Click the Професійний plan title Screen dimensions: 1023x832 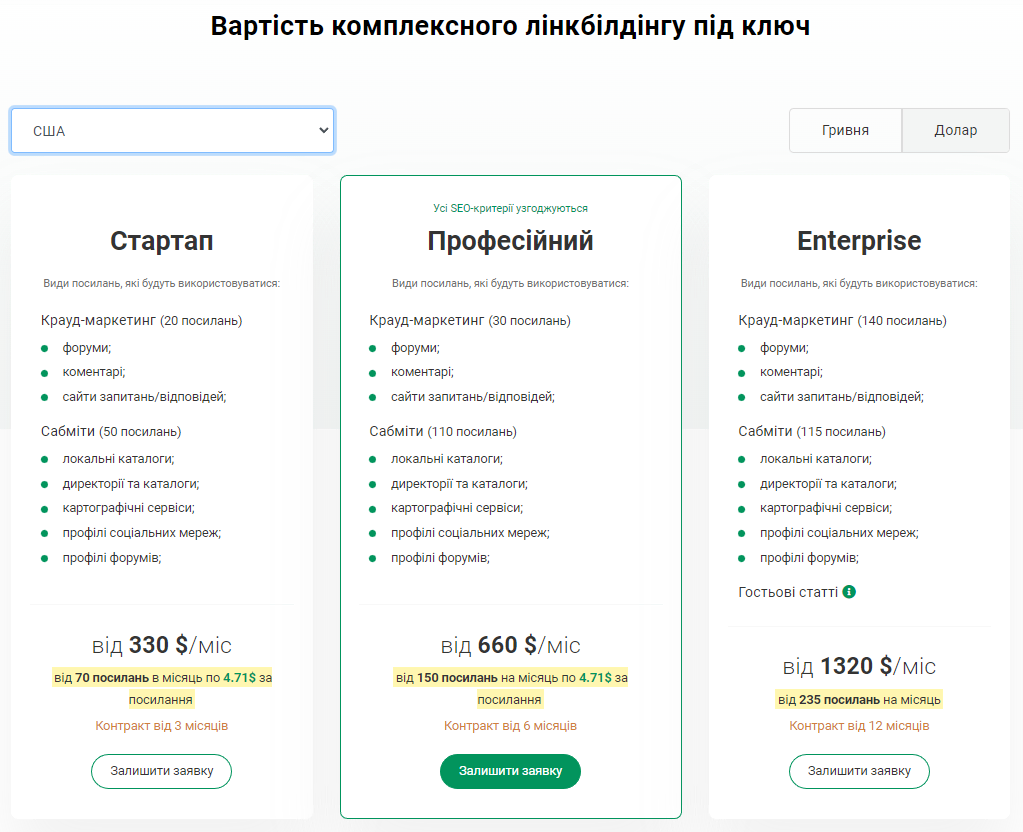pyautogui.click(x=510, y=241)
